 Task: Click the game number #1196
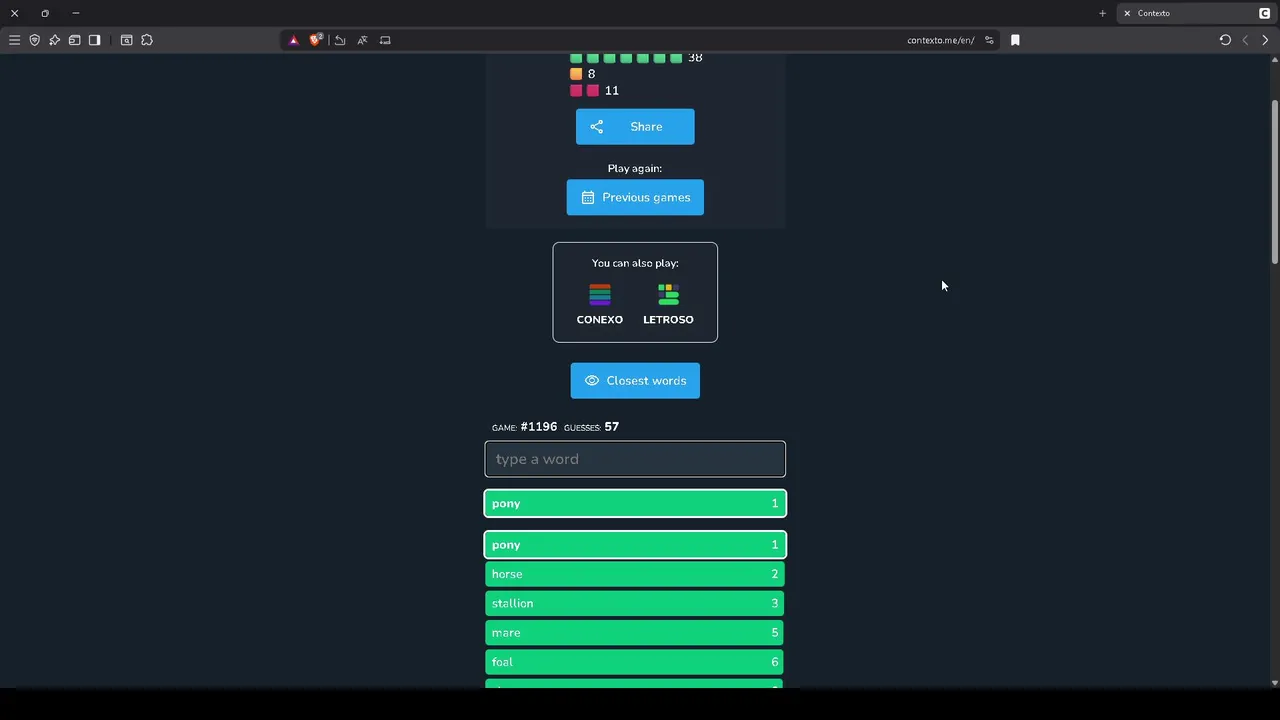[539, 427]
